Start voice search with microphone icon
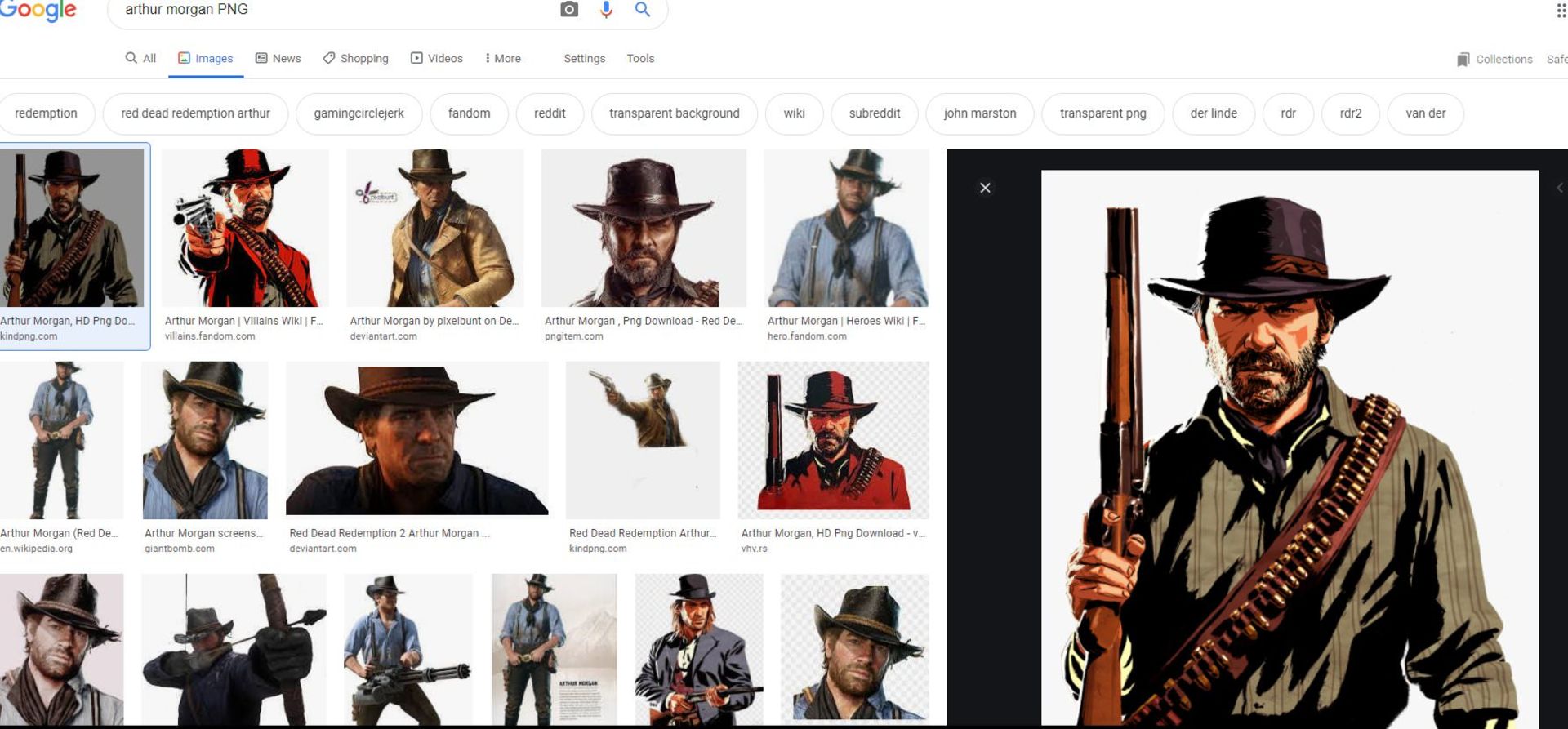 click(x=606, y=9)
